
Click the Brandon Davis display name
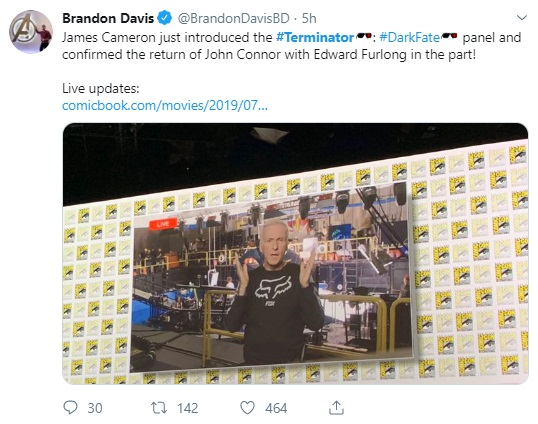coord(108,18)
